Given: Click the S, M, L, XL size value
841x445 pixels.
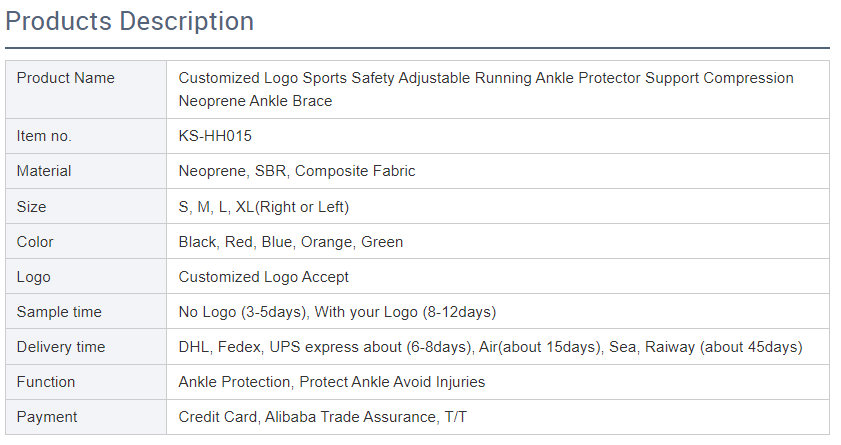Looking at the screenshot, I should click(263, 207).
